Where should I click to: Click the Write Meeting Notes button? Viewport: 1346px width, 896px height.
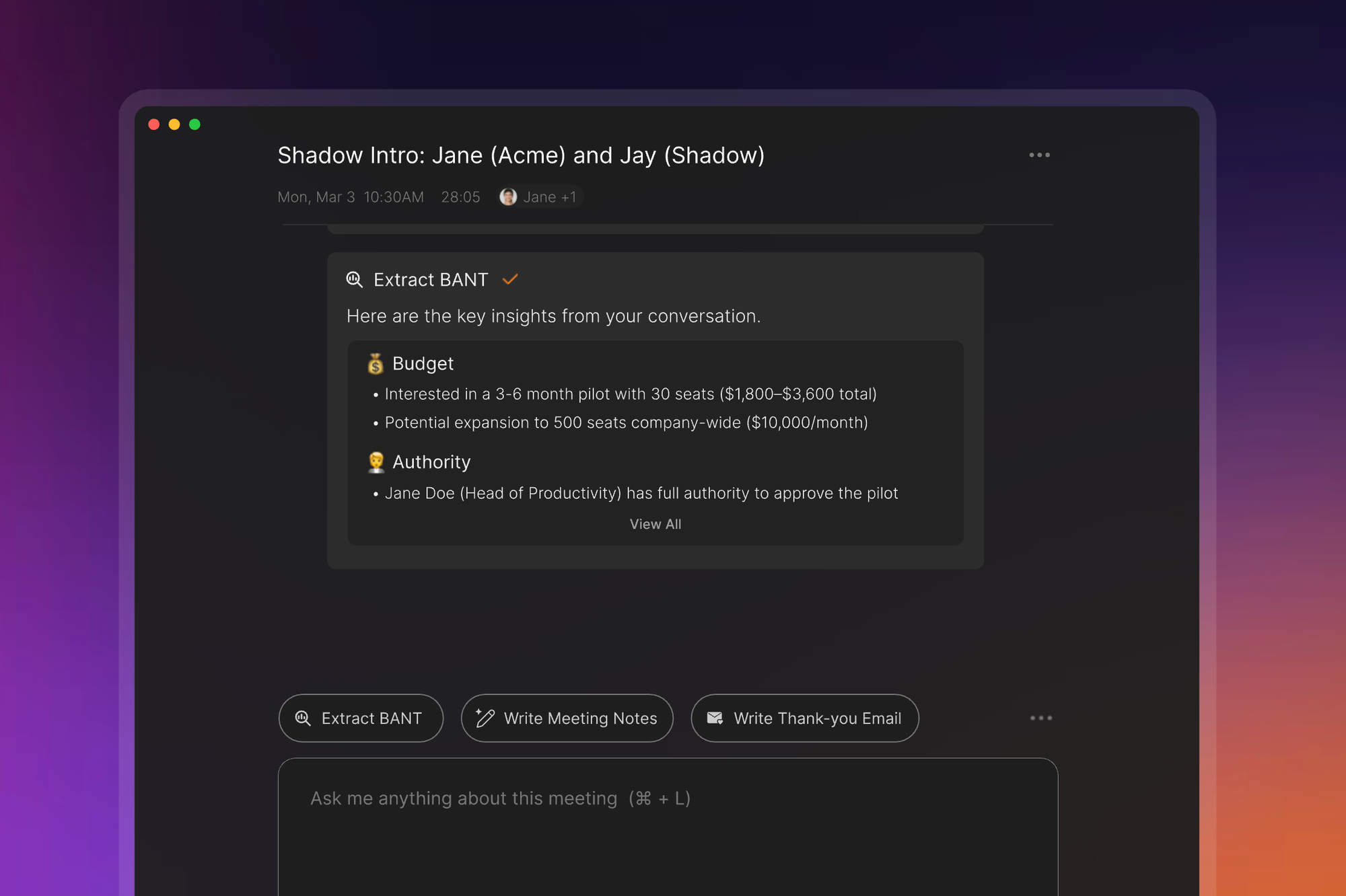[x=567, y=718]
